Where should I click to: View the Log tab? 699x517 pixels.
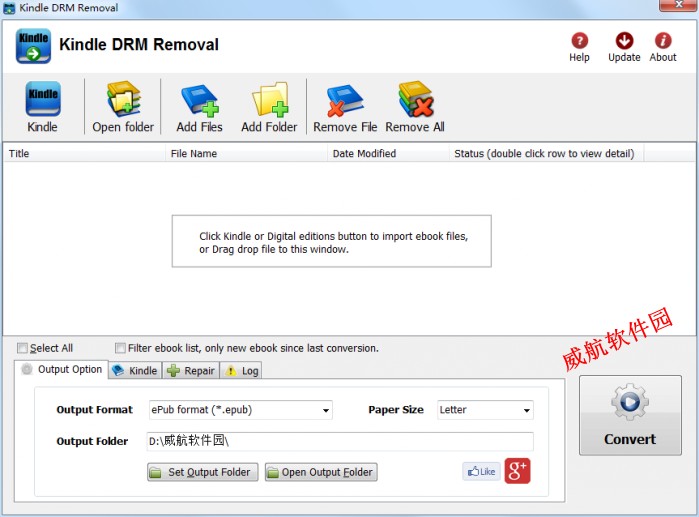[x=241, y=370]
